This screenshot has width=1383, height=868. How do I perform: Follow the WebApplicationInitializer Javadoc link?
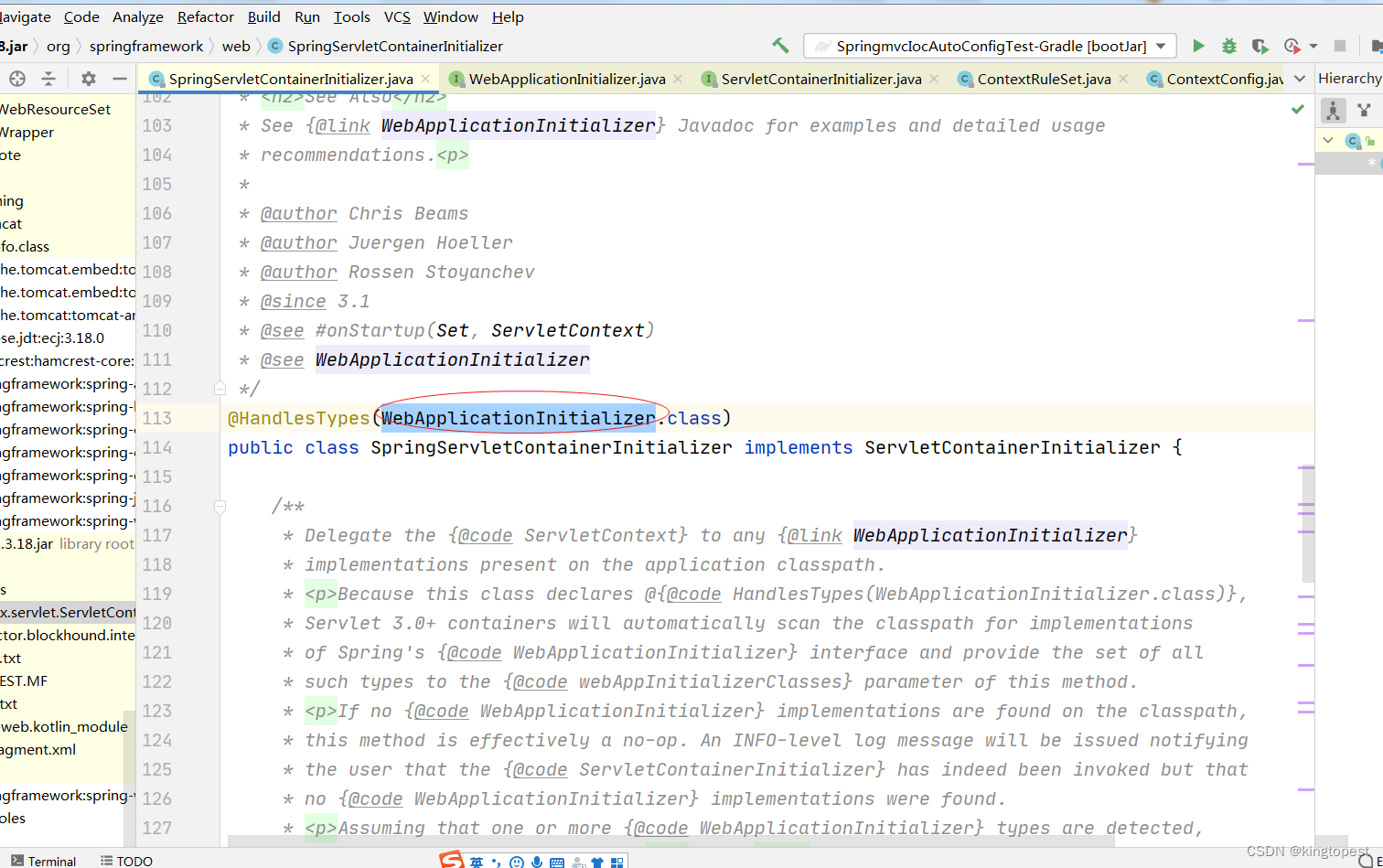pos(518,125)
